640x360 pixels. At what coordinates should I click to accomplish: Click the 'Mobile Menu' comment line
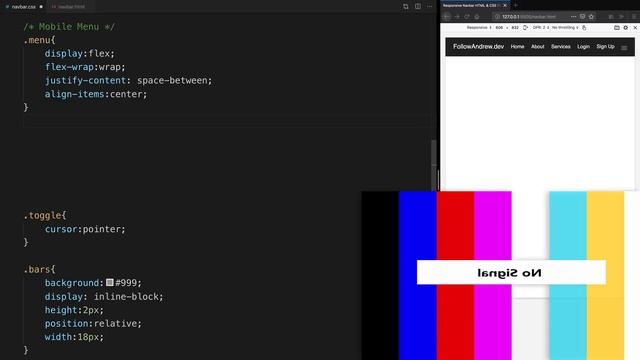pos(69,27)
